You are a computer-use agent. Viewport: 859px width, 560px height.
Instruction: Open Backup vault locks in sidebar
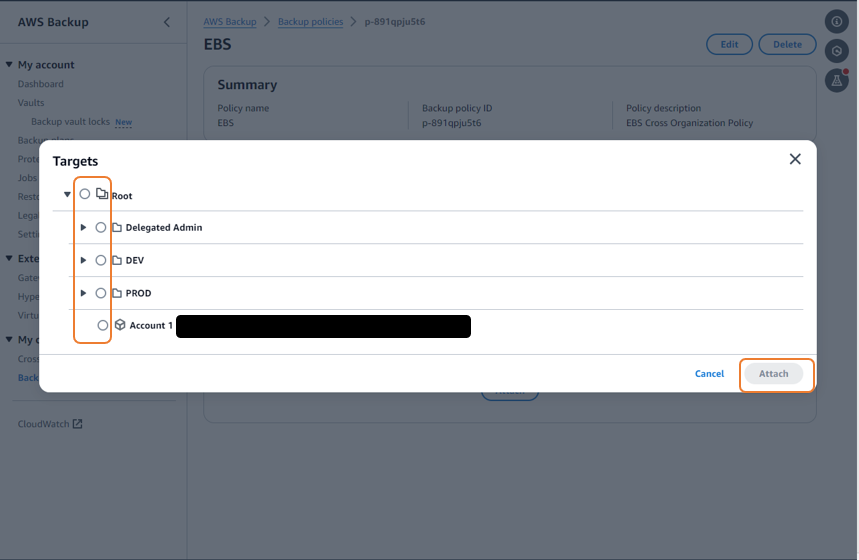pyautogui.click(x=70, y=122)
